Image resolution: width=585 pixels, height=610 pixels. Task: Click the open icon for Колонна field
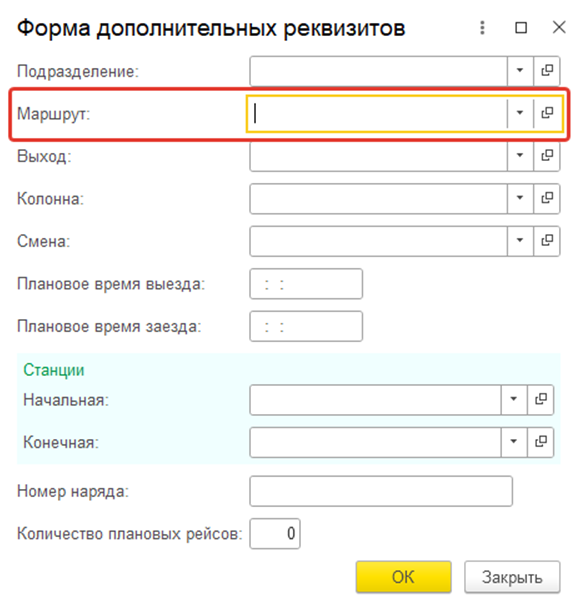(547, 198)
